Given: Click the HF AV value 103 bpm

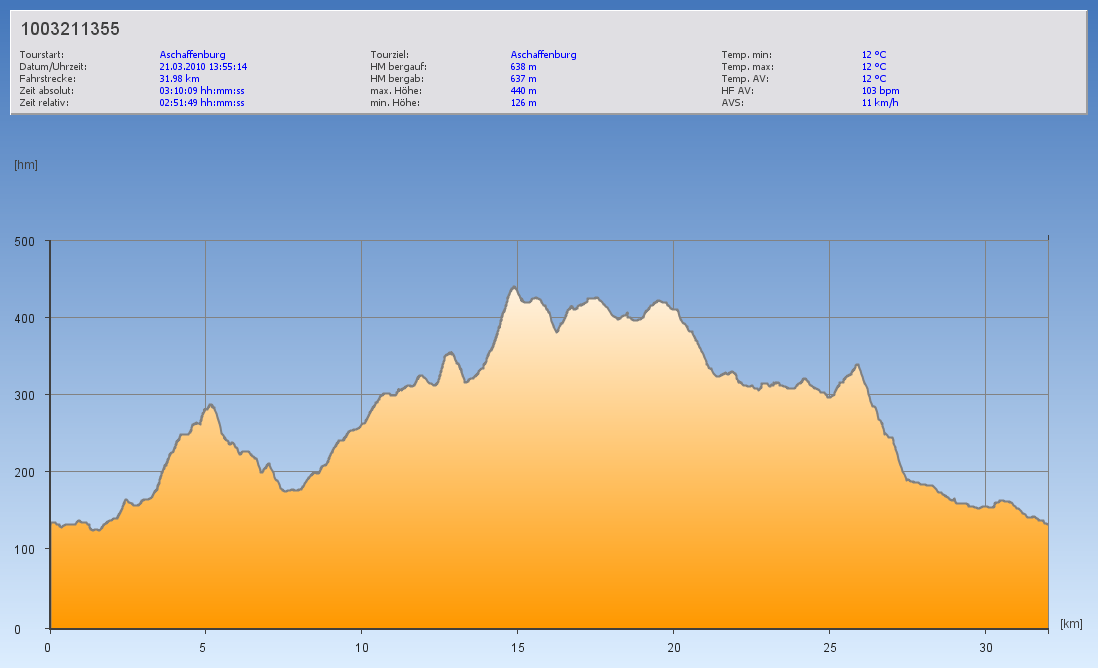Looking at the screenshot, I should (880, 91).
